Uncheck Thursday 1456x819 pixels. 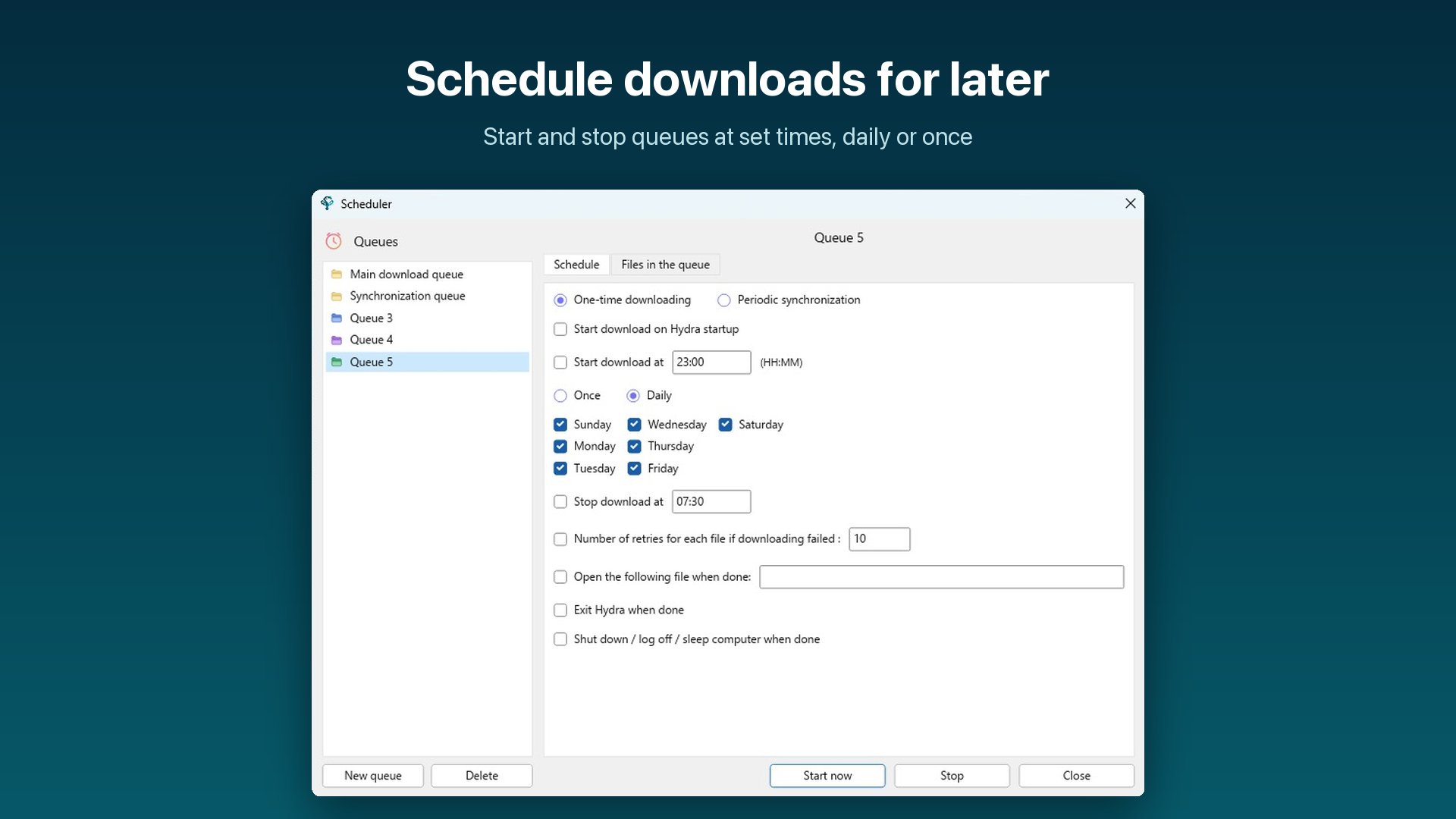(x=635, y=447)
